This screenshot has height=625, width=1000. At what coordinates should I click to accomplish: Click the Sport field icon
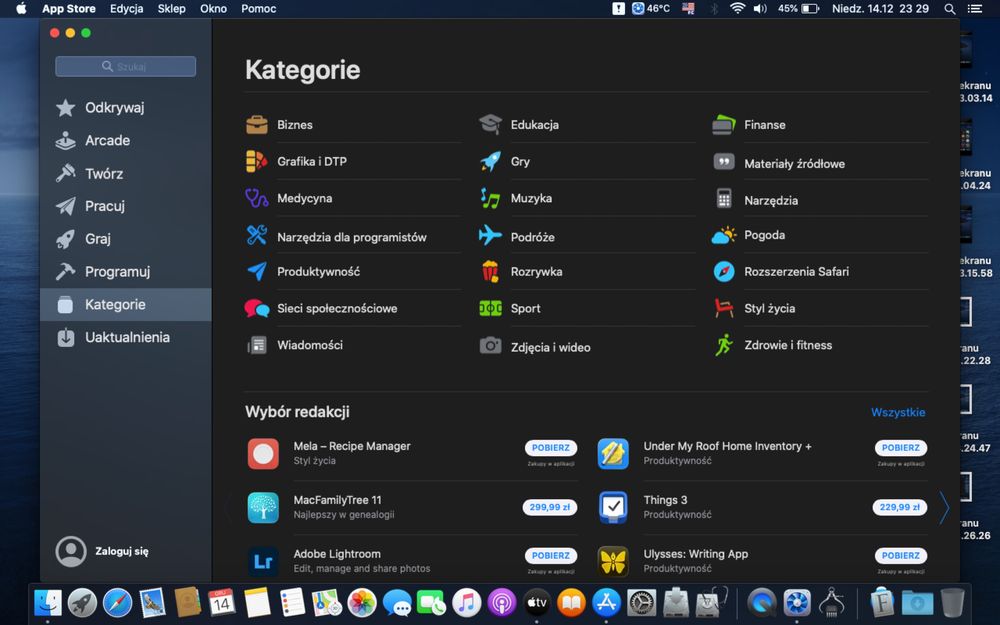pyautogui.click(x=490, y=308)
